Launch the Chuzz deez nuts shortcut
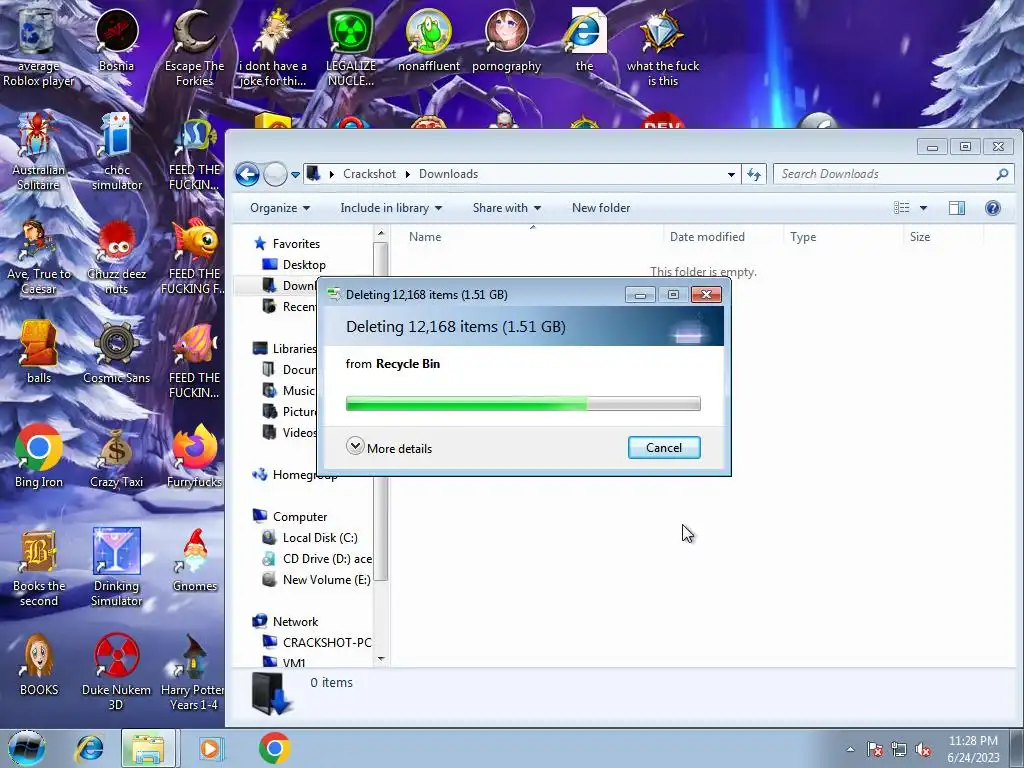The width and height of the screenshot is (1024, 768). pyautogui.click(x=116, y=256)
